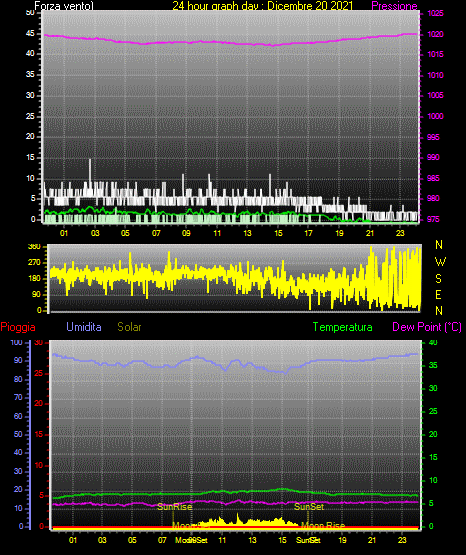The width and height of the screenshot is (466, 555).
Task: Click the SunRise marker text
Action: click(174, 507)
